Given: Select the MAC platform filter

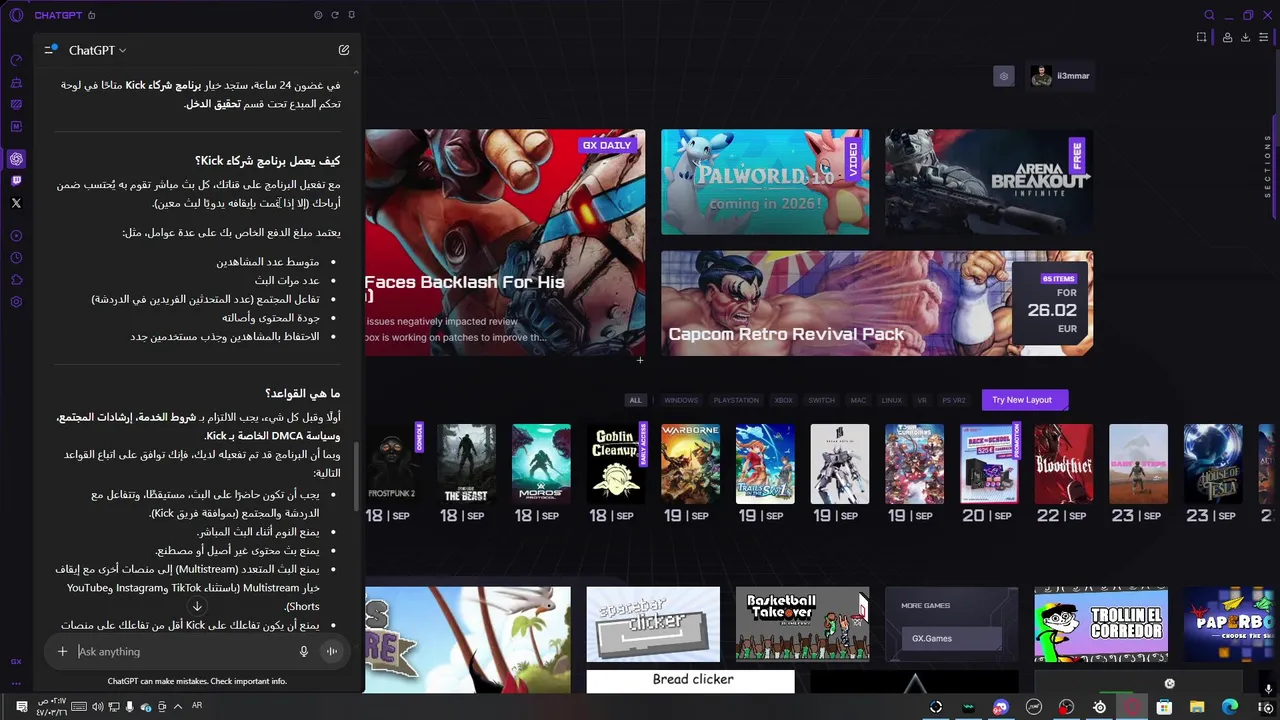Looking at the screenshot, I should [x=858, y=400].
